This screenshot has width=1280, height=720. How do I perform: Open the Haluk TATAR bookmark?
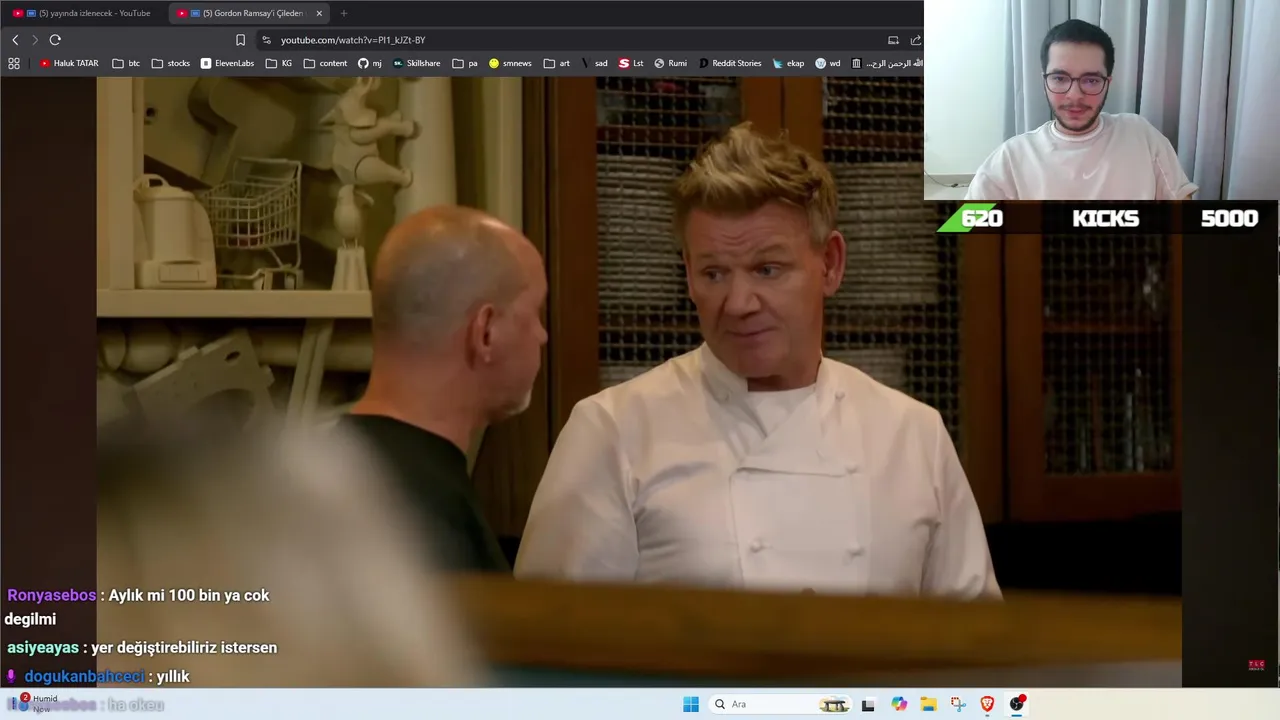[69, 63]
